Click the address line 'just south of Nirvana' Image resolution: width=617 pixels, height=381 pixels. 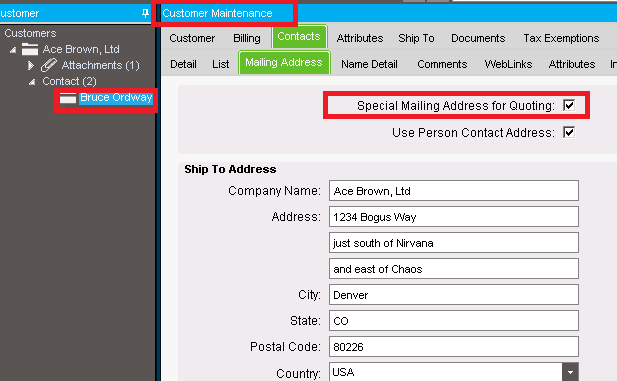point(454,243)
